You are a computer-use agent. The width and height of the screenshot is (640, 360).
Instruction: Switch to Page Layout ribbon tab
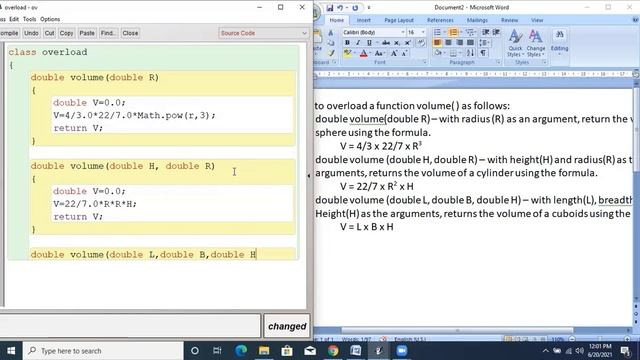pyautogui.click(x=399, y=20)
